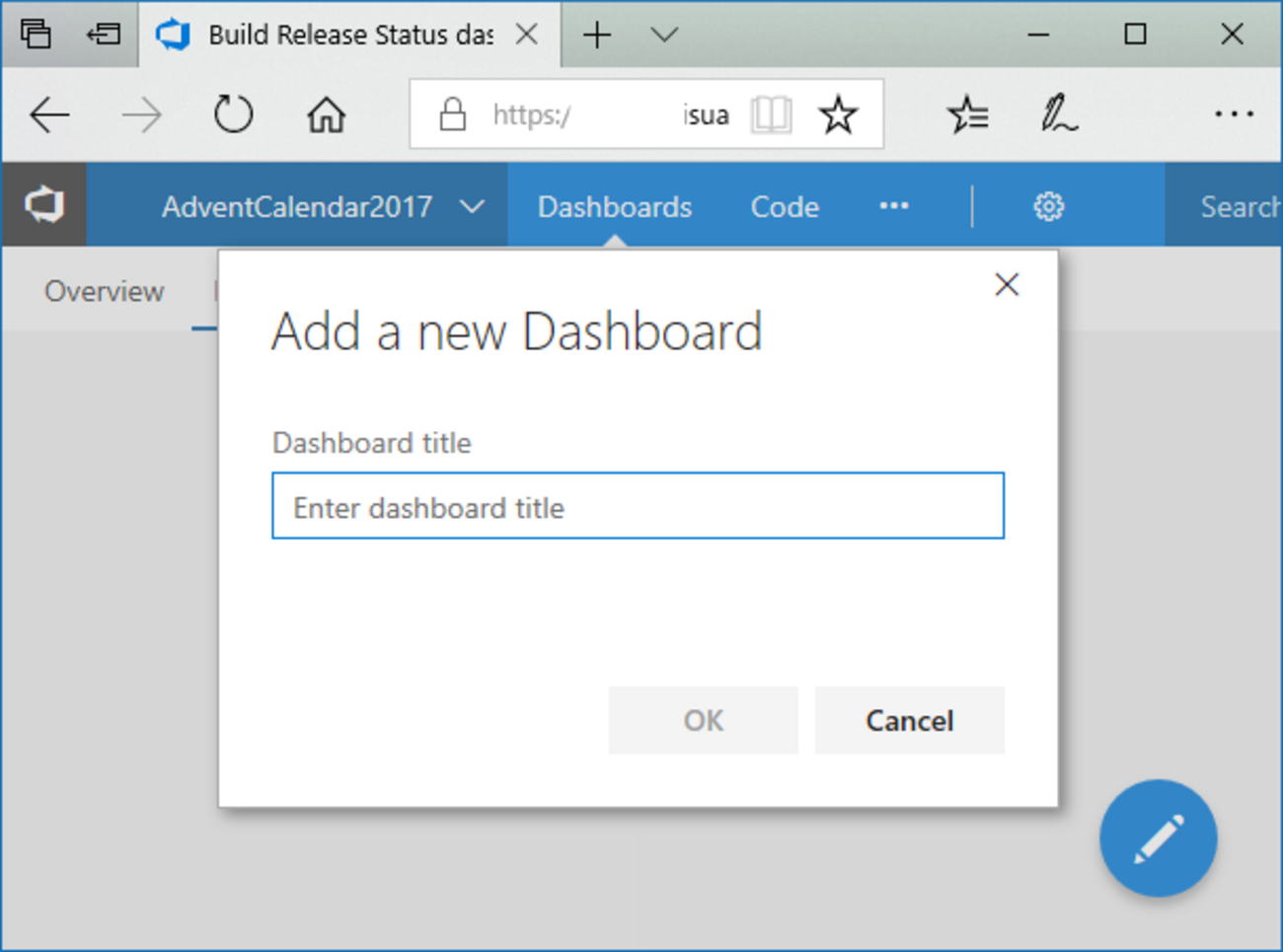Close the Add a new Dashboard dialog
1283x952 pixels.
[1007, 285]
